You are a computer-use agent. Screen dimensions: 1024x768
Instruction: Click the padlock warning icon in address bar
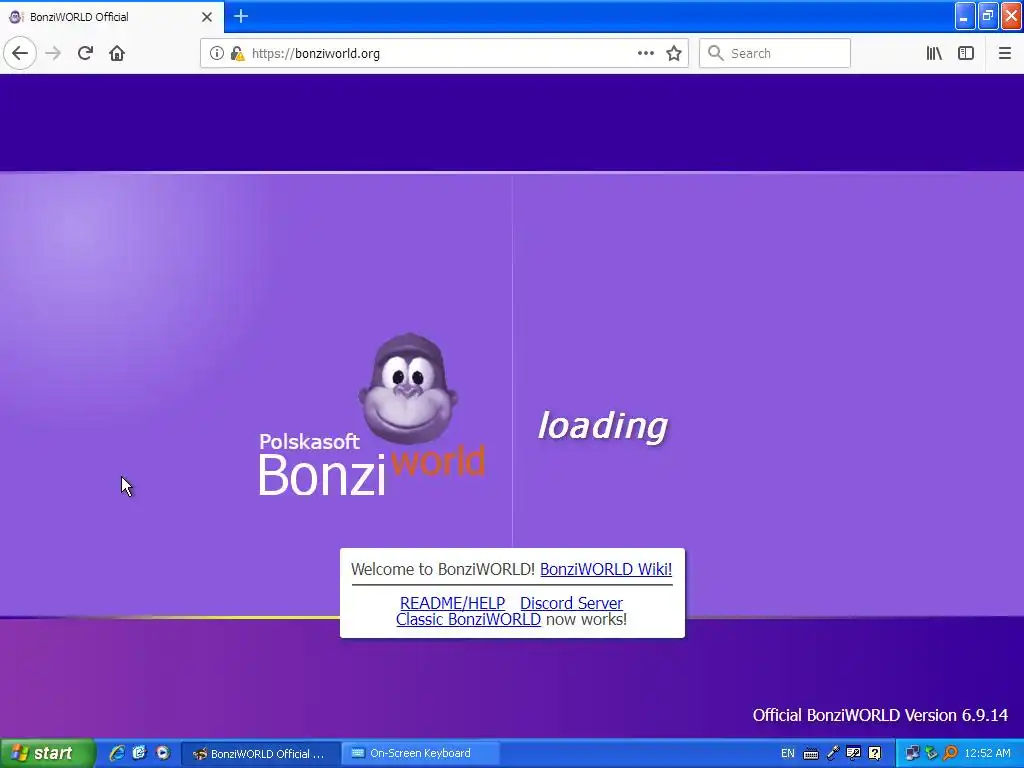click(237, 54)
